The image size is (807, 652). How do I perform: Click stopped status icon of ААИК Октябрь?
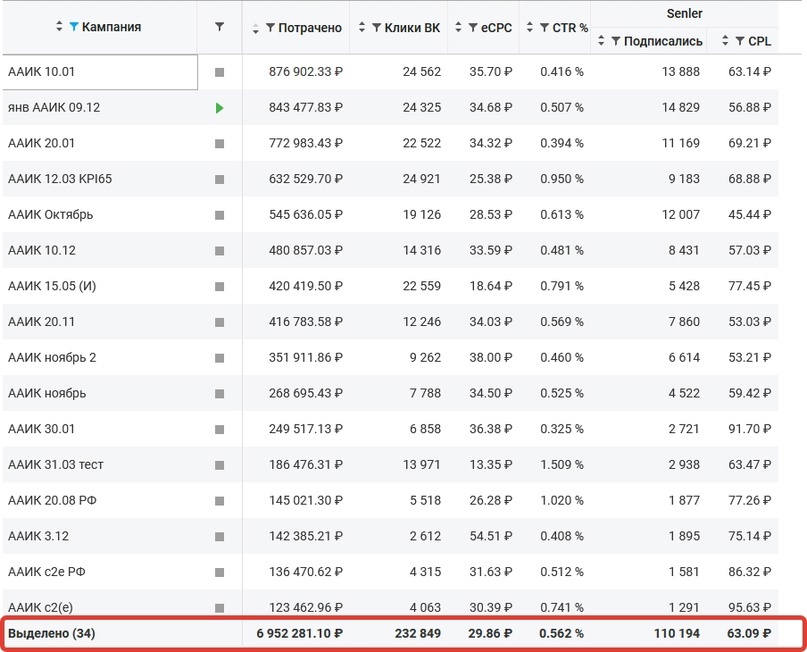(x=220, y=215)
